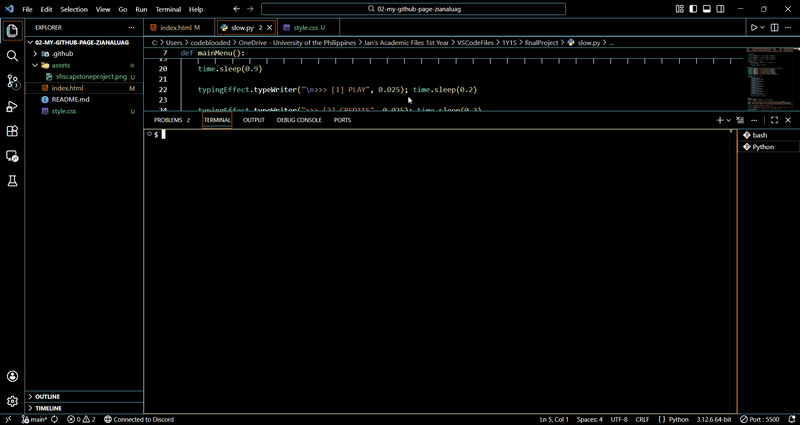This screenshot has height=425, width=800.
Task: Open the Terminal menu in menu bar
Action: point(168,9)
